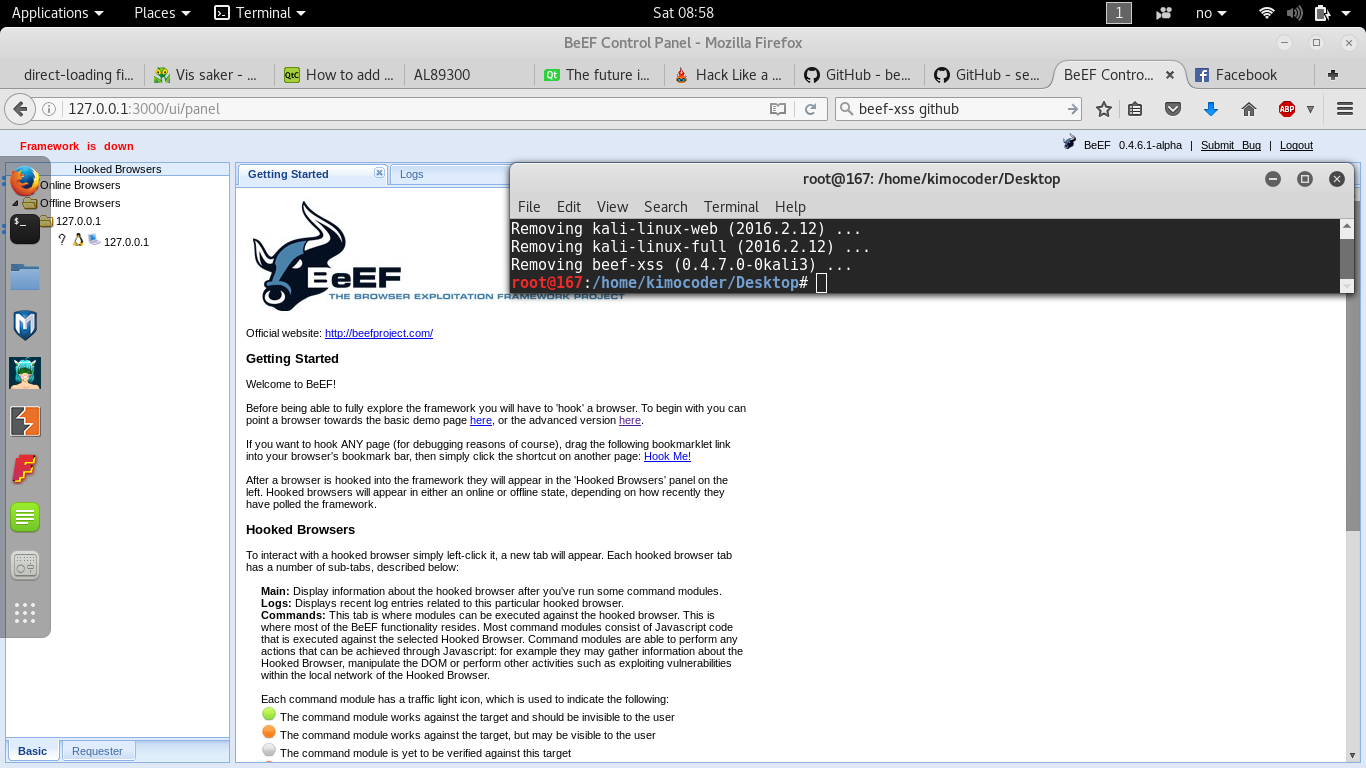Open Adblock Plus toolbar icon
Image resolution: width=1366 pixels, height=768 pixels.
[x=1287, y=109]
